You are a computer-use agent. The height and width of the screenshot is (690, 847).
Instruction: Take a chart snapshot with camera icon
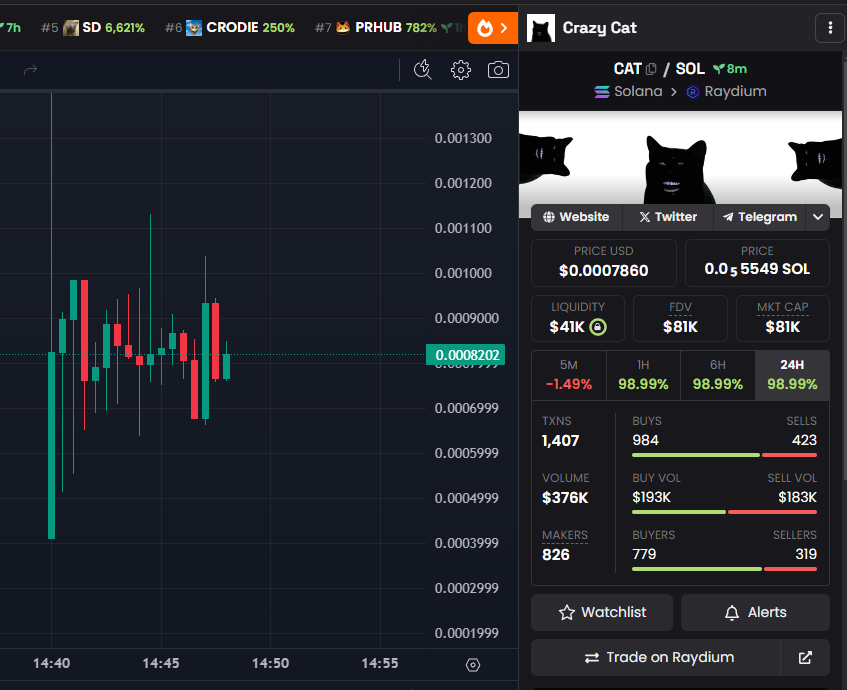tap(498, 70)
